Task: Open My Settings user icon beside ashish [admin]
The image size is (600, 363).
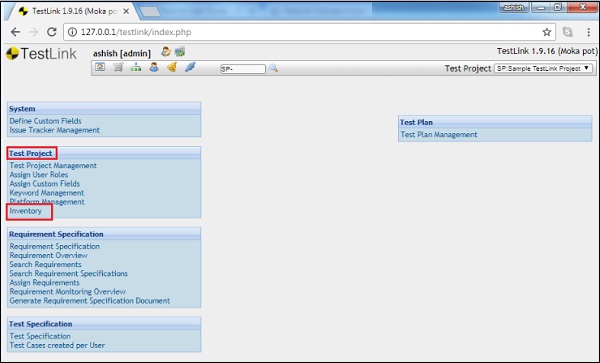Action: pos(166,52)
